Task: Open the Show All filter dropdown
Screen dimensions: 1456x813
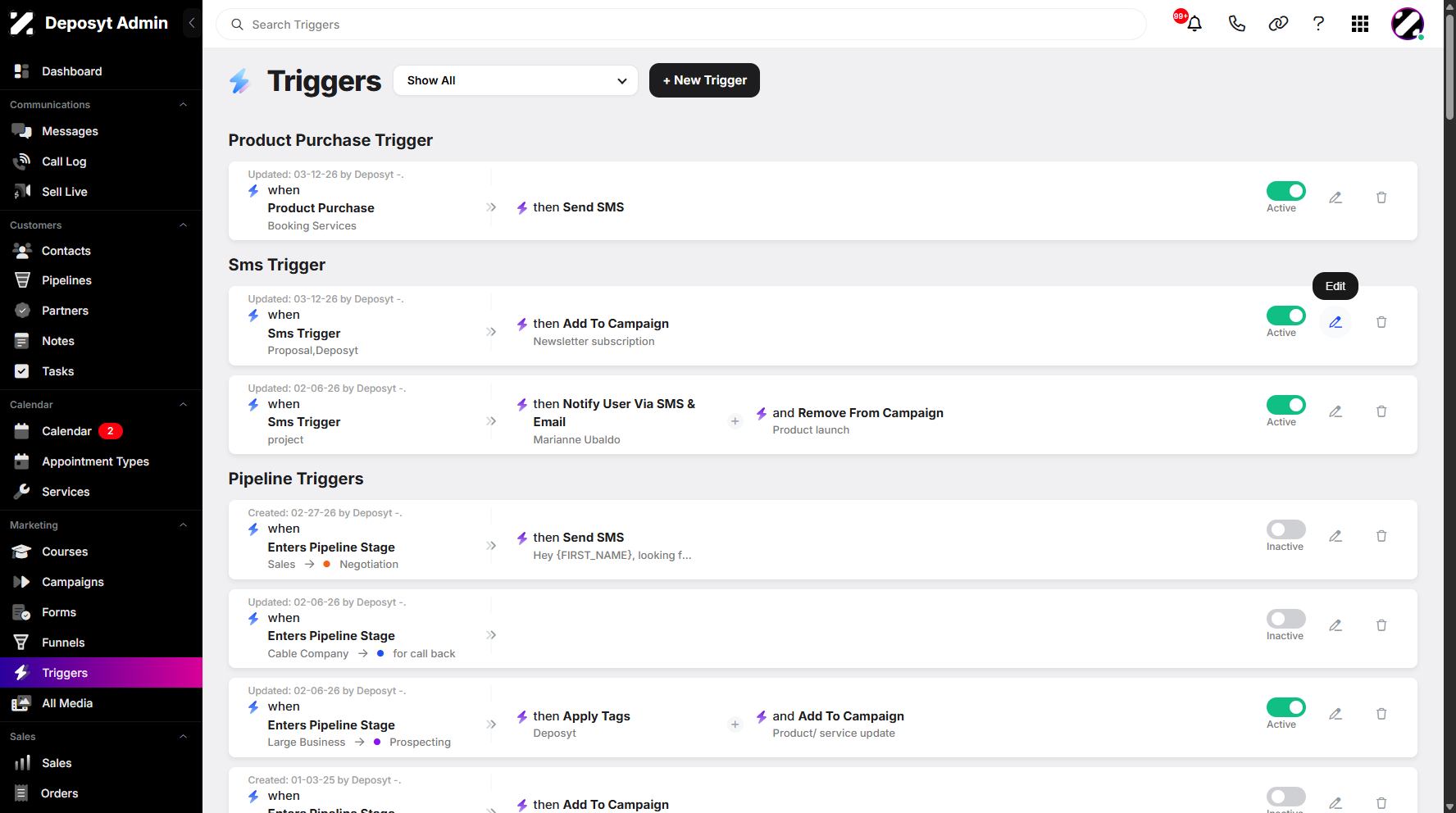Action: [516, 80]
